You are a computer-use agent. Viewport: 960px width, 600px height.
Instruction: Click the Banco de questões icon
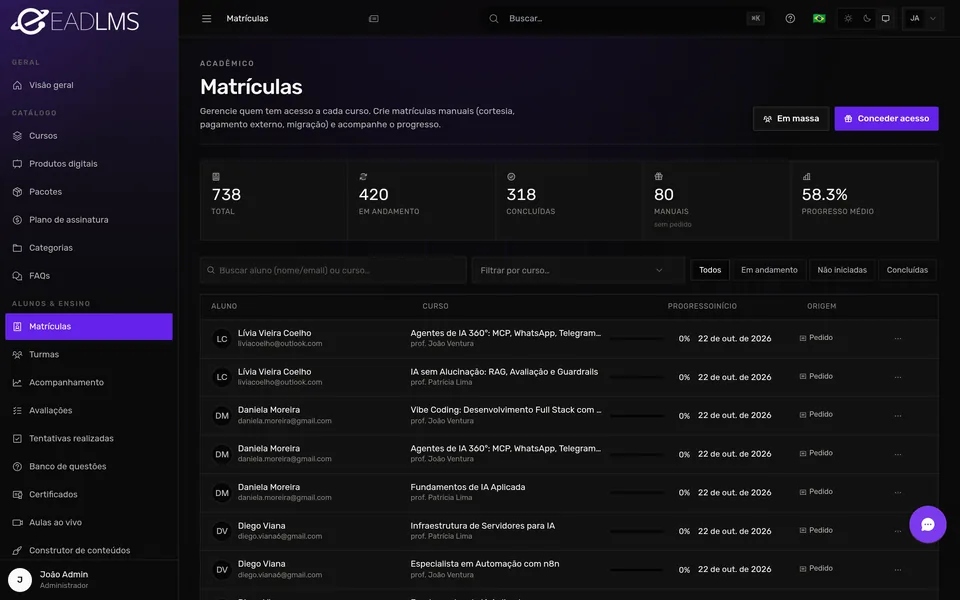17,467
